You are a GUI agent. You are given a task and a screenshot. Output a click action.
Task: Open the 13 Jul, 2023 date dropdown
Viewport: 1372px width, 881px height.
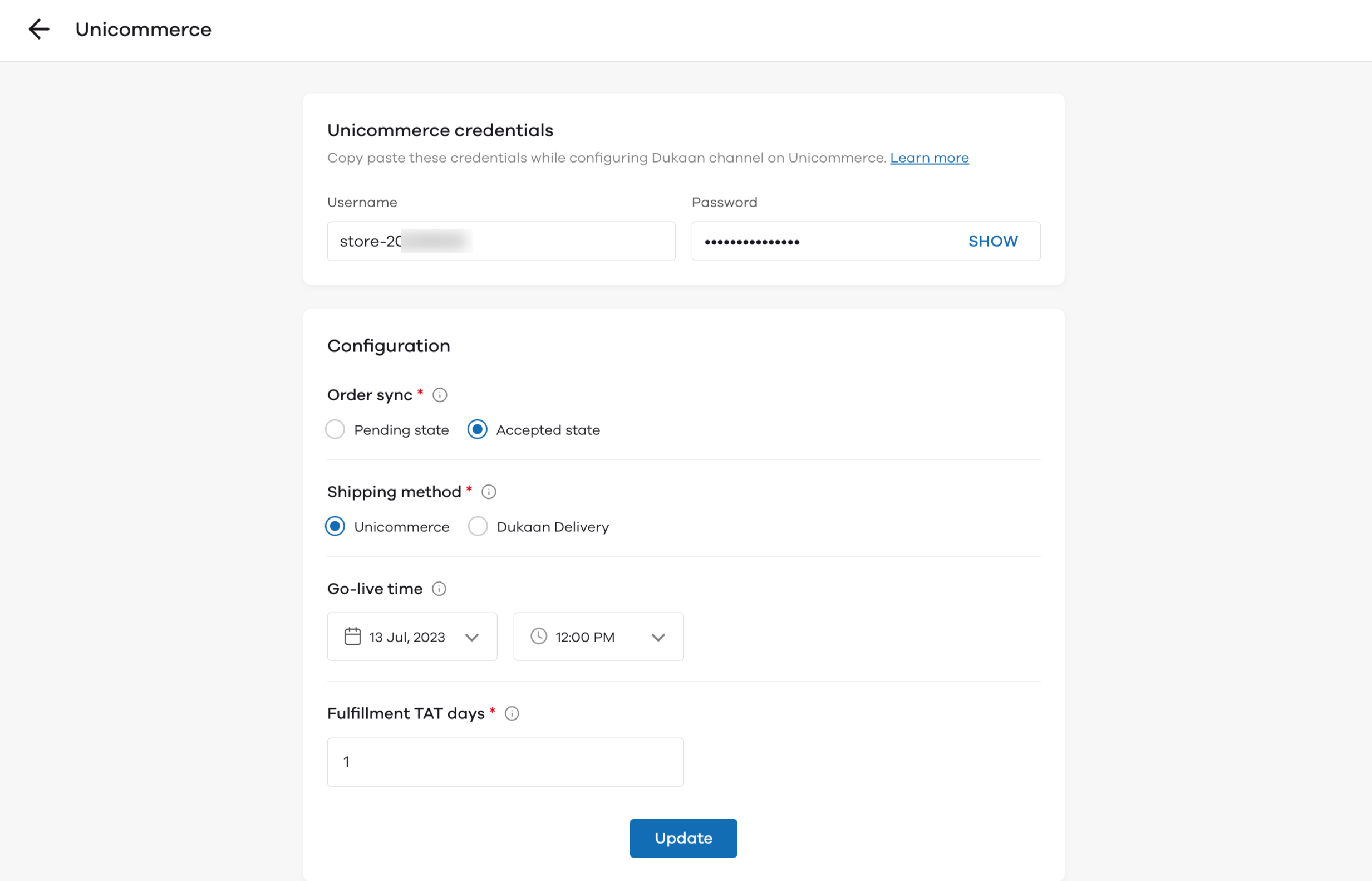click(x=412, y=637)
